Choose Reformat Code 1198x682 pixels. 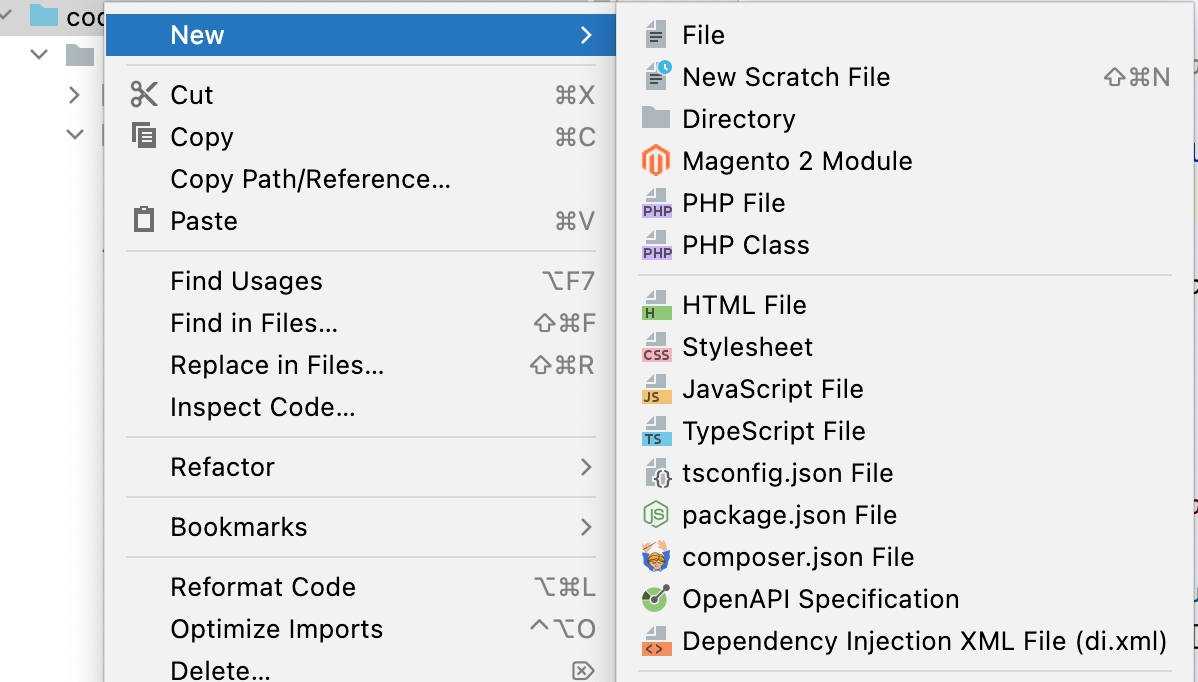[x=263, y=587]
